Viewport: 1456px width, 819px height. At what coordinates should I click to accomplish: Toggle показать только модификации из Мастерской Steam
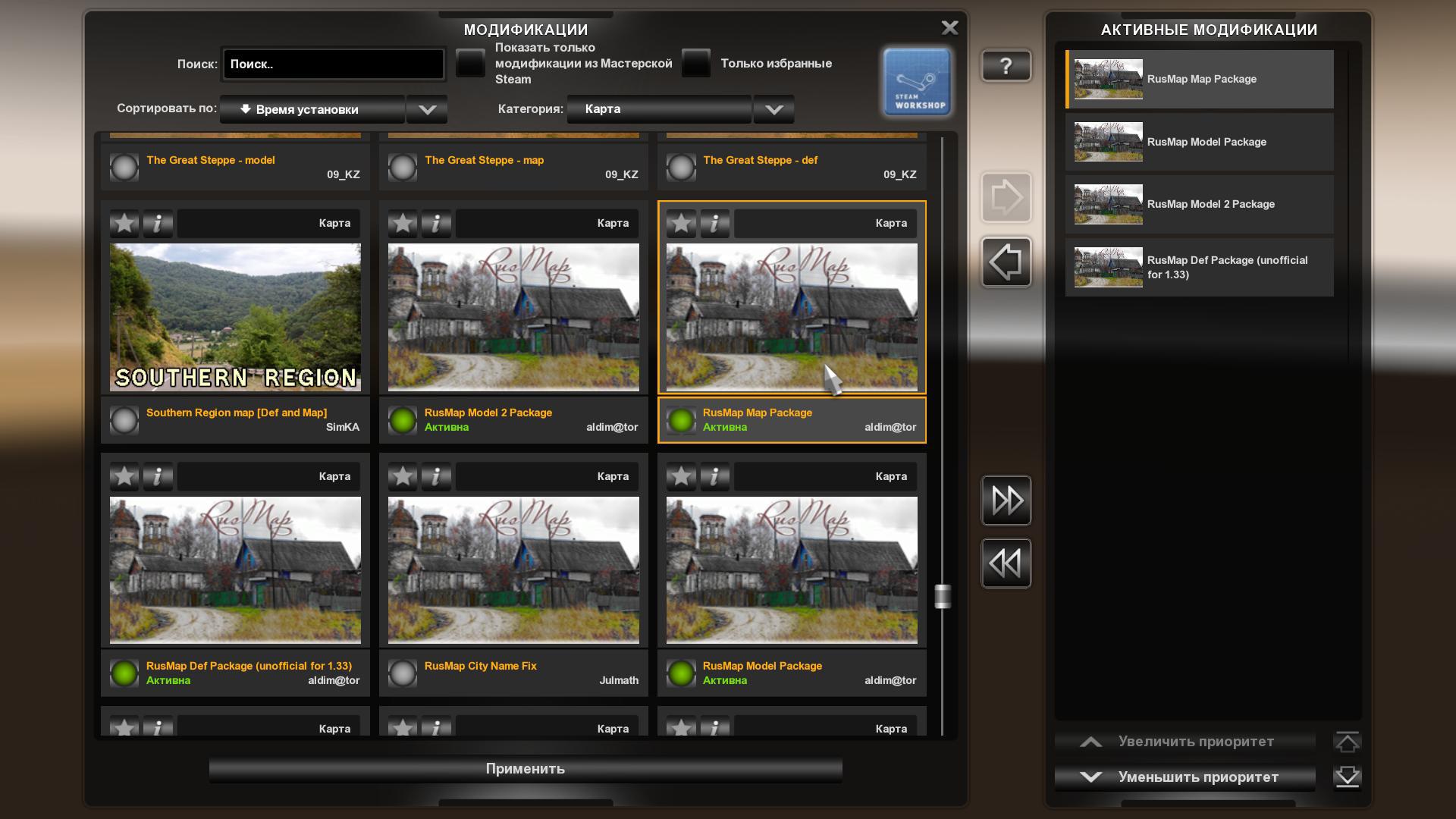tap(469, 64)
